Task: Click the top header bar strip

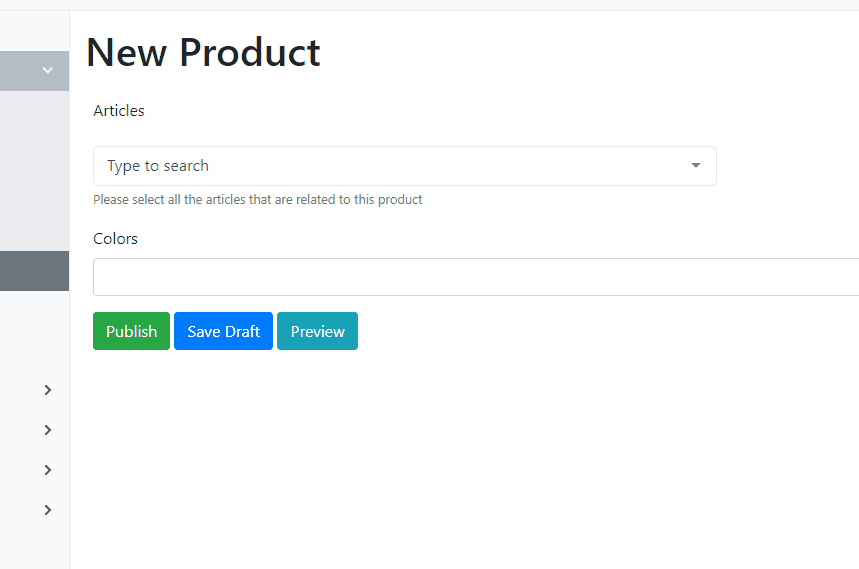Action: [x=430, y=5]
